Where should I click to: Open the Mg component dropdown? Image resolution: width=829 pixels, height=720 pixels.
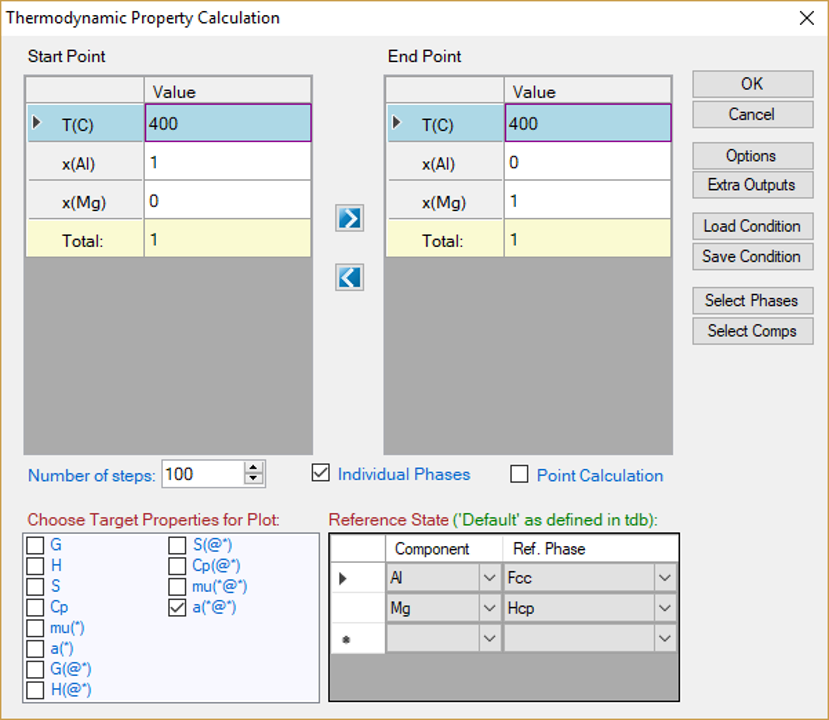489,608
